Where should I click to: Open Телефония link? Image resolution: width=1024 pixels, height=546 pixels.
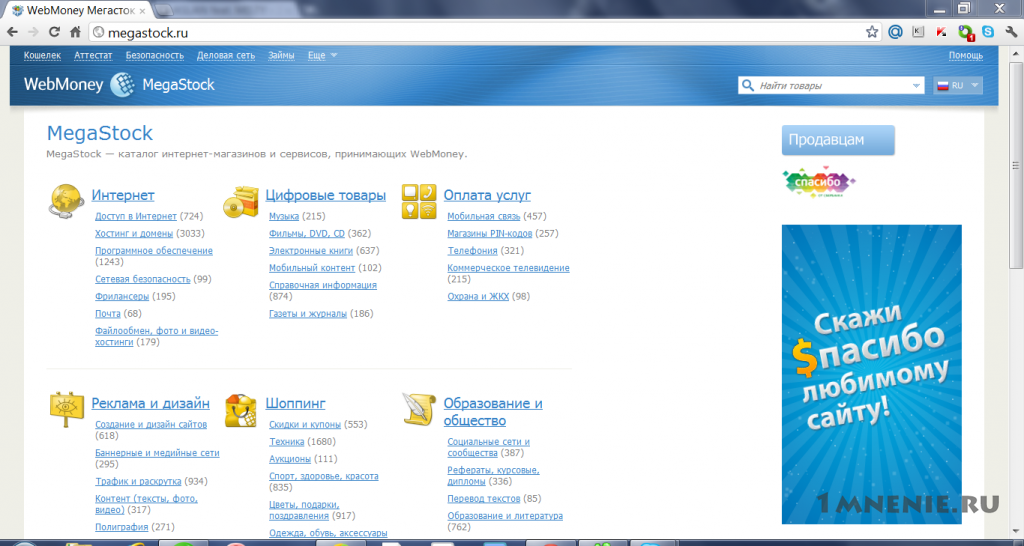pos(472,251)
